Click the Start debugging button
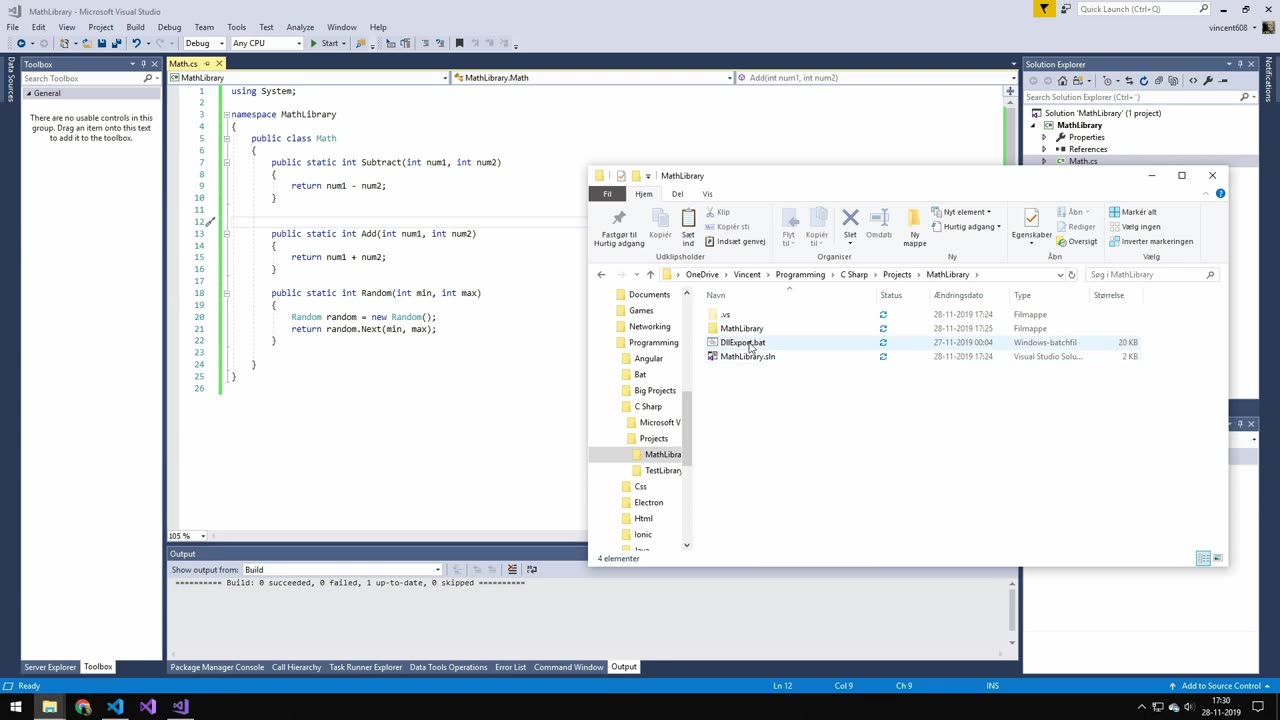The height and width of the screenshot is (720, 1280). tap(324, 43)
